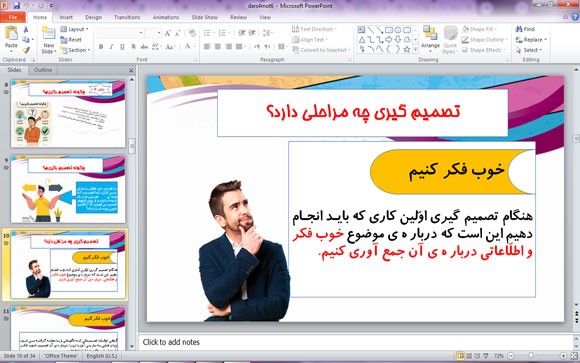Pick the Oval shape in shapes gallery
Image resolution: width=580 pixels, height=363 pixels.
[x=398, y=30]
